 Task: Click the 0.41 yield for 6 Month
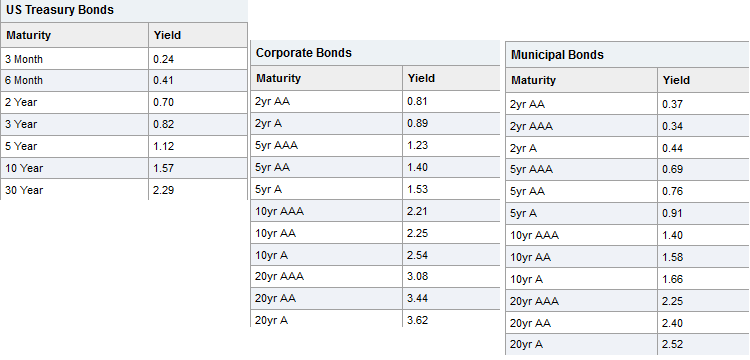coord(164,80)
